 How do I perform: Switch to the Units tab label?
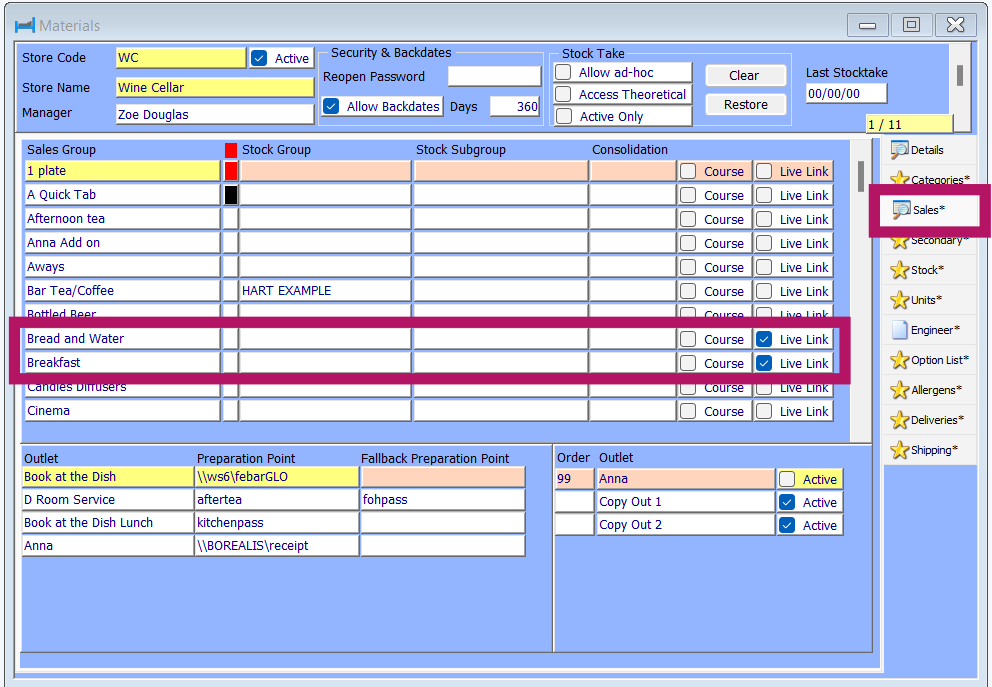tap(926, 300)
